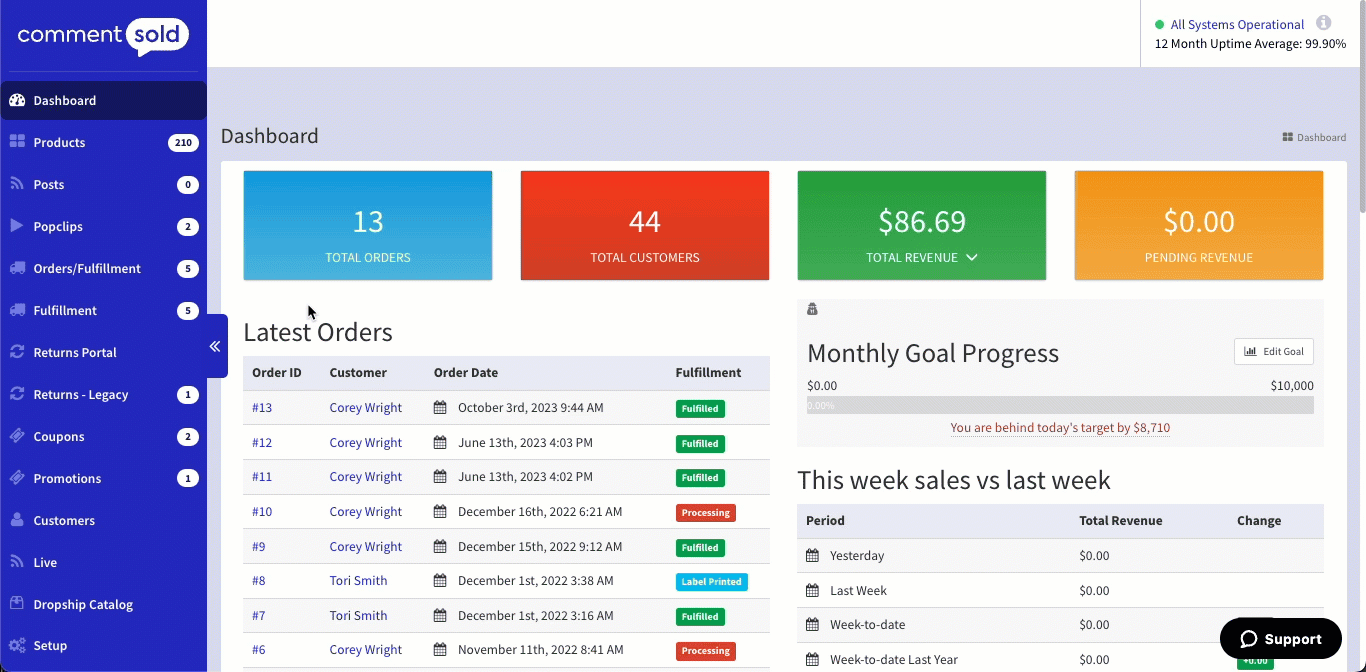Open the Orders/Fulfillment menu item
This screenshot has width=1366, height=672.
click(x=87, y=268)
